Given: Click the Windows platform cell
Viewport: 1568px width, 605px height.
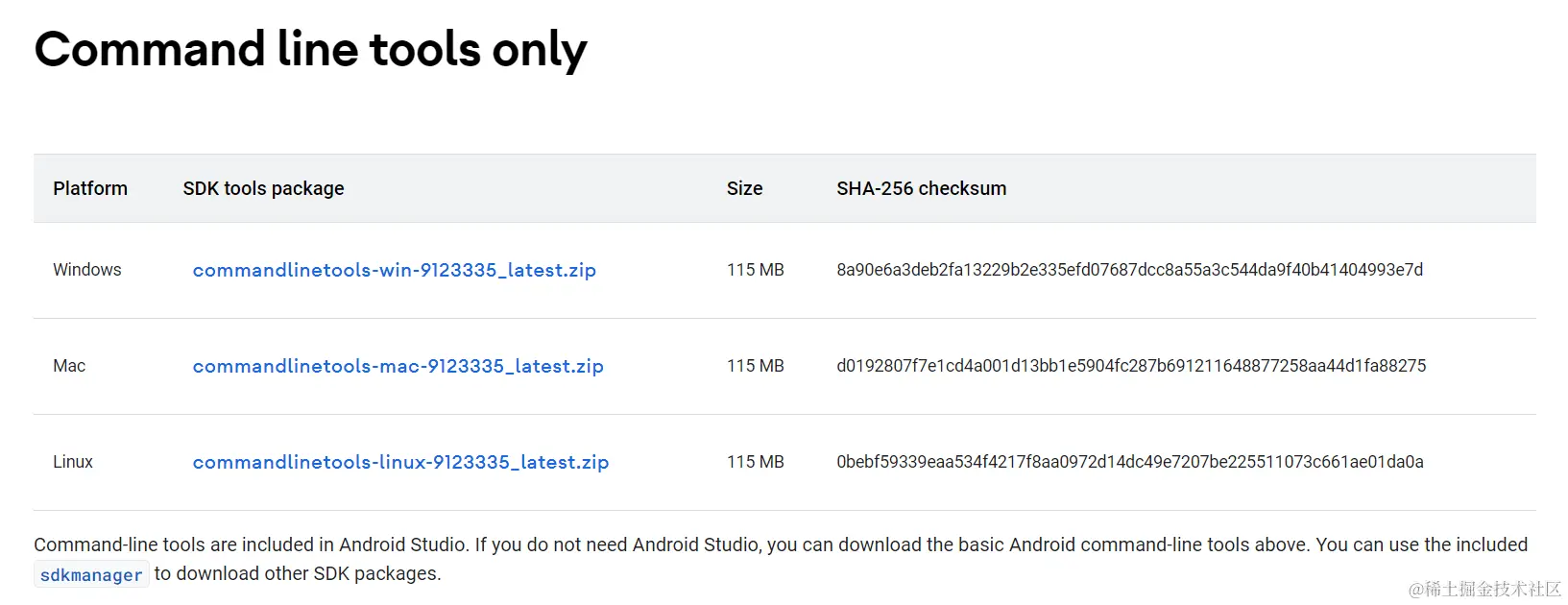Looking at the screenshot, I should tap(87, 270).
